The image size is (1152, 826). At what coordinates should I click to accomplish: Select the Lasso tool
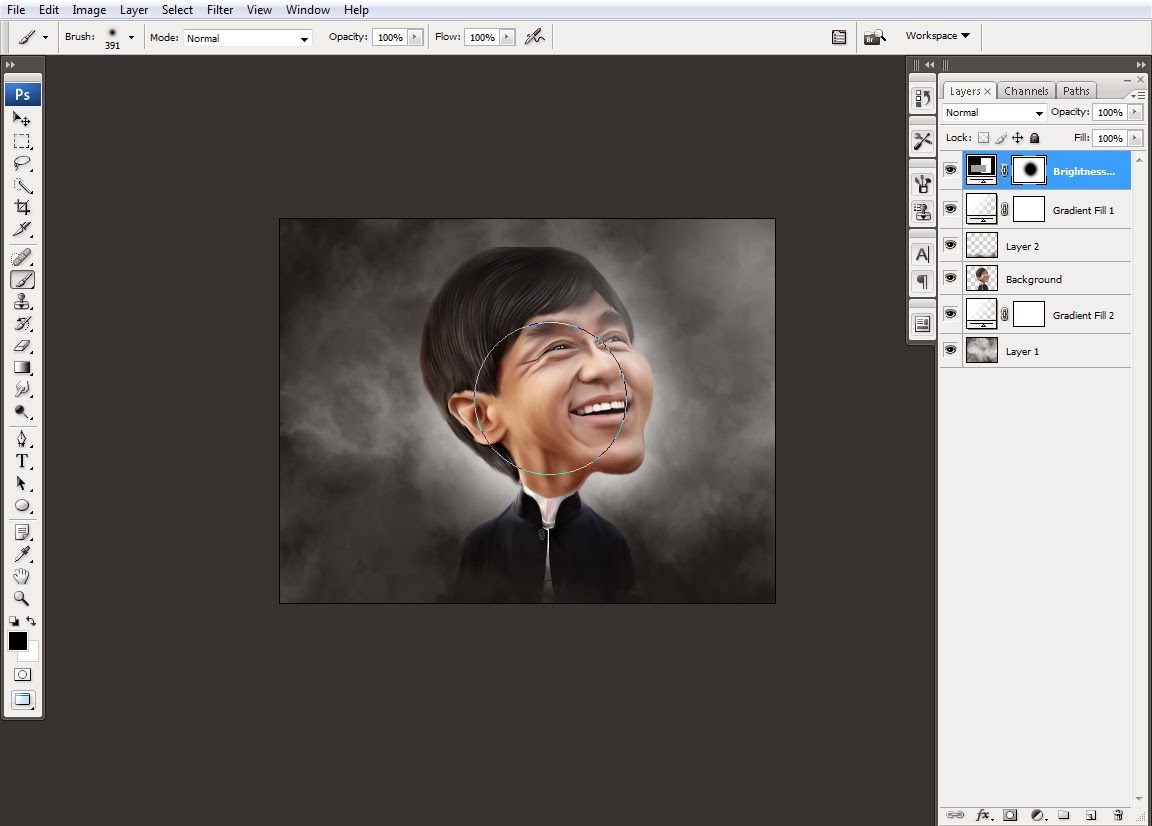[x=22, y=163]
